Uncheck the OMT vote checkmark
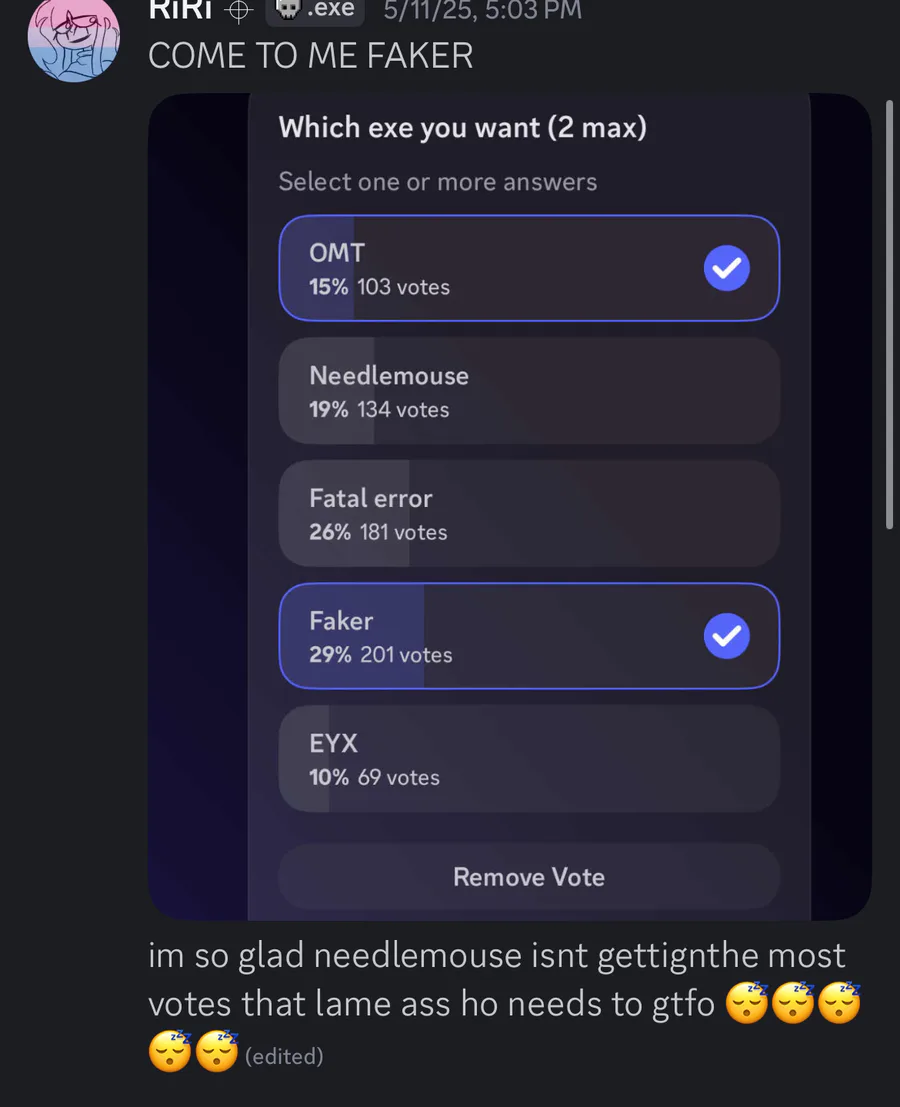900x1107 pixels. click(x=726, y=268)
